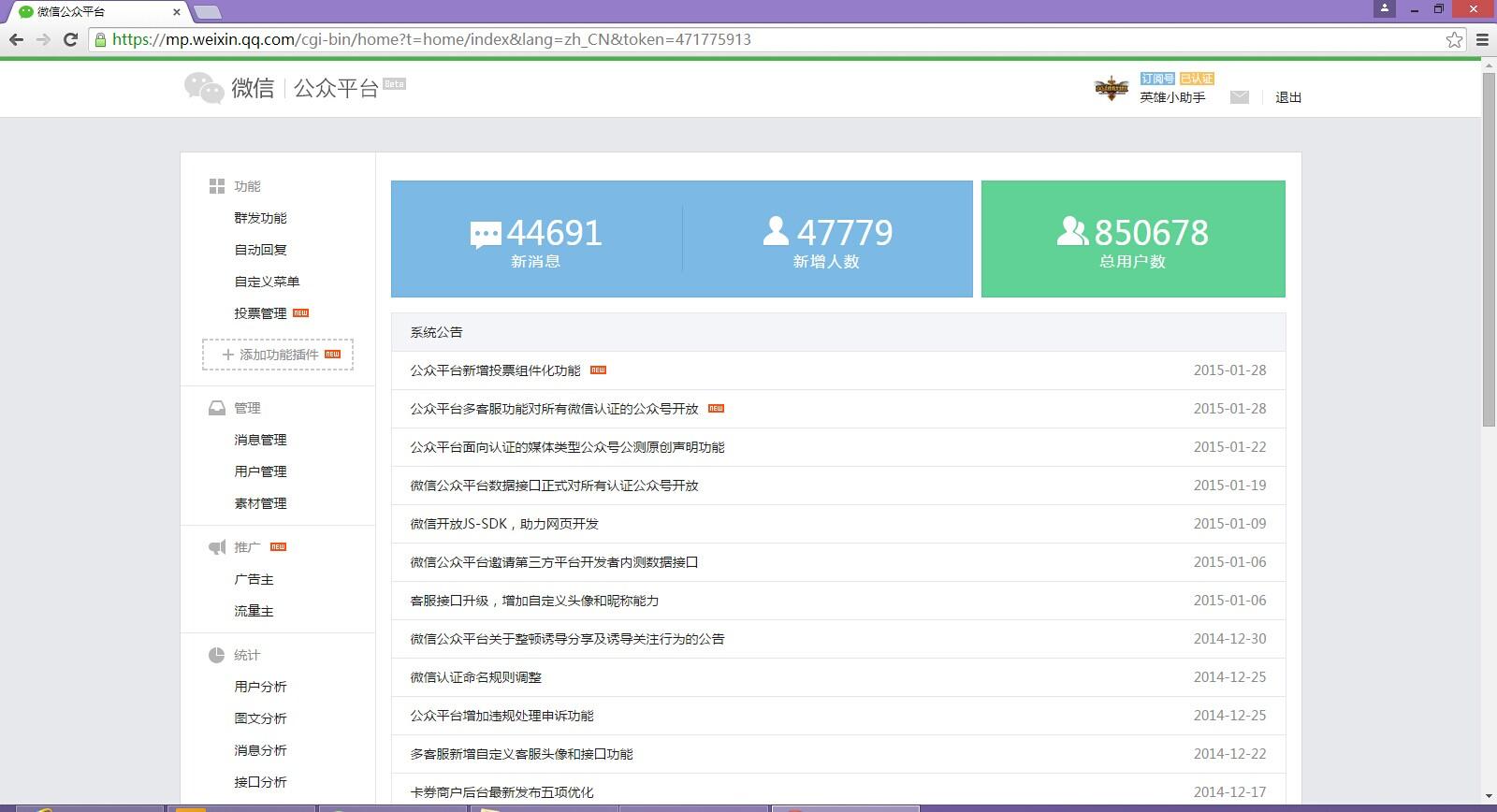Viewport: 1497px width, 812px height.
Task: Open 用户分析 in the sidebar
Action: [260, 687]
